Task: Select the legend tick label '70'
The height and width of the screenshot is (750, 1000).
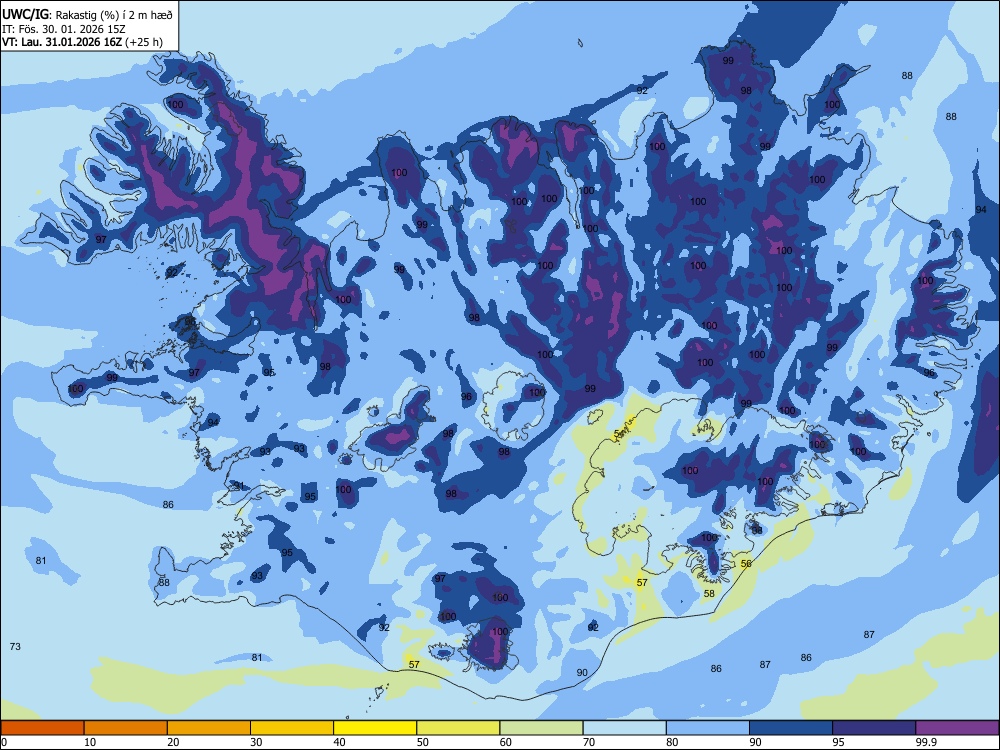Action: (589, 742)
